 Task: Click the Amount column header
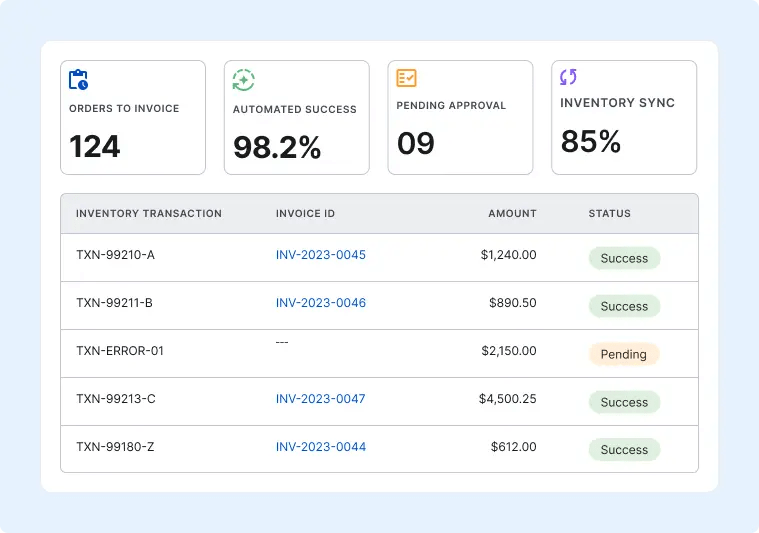(x=512, y=213)
